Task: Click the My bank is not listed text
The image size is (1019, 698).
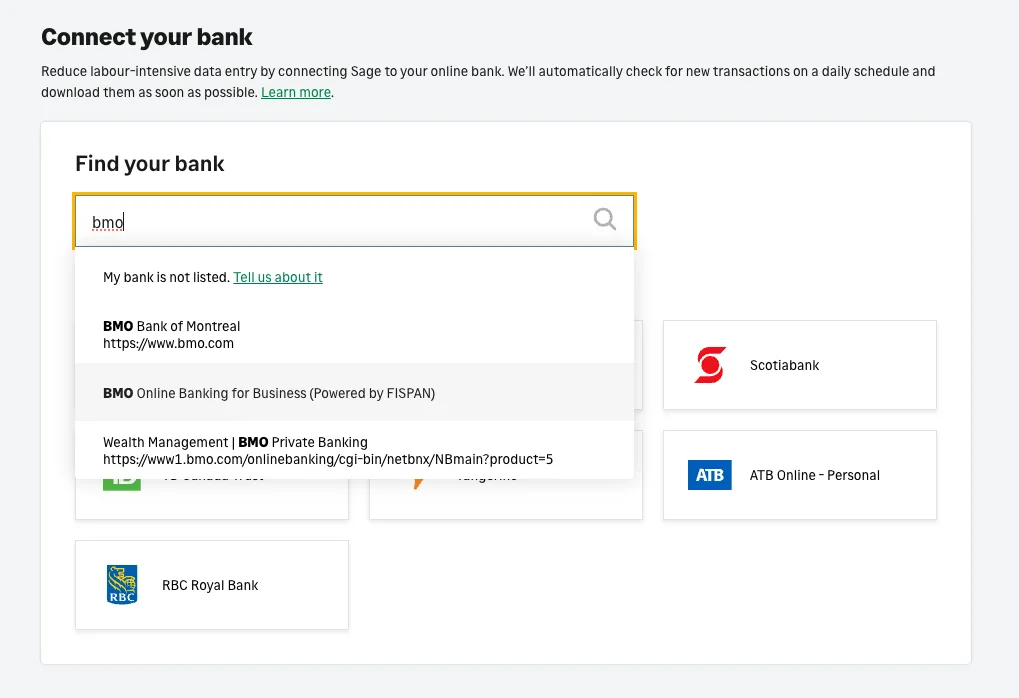Action: coord(166,278)
